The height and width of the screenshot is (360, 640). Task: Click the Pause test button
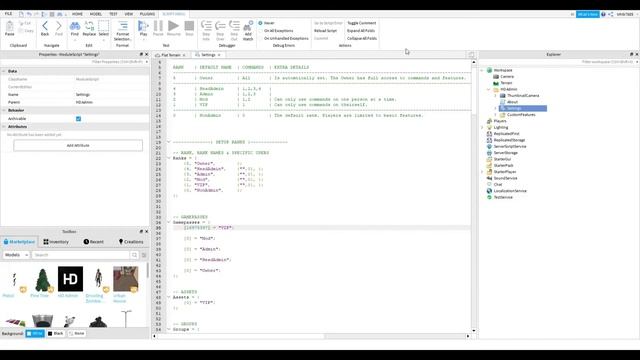[x=158, y=27]
